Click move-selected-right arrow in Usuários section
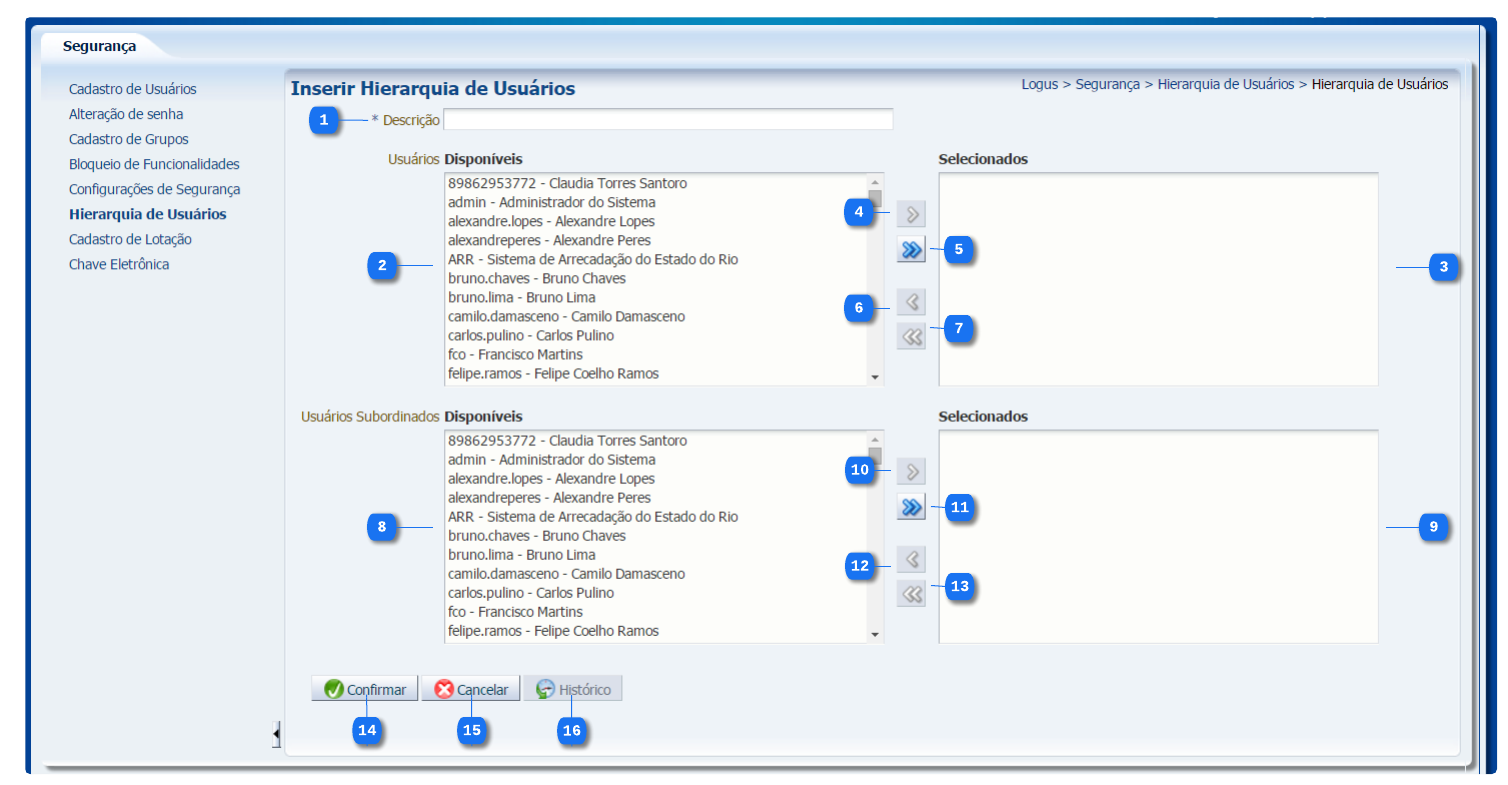The width and height of the screenshot is (1508, 785). click(911, 214)
